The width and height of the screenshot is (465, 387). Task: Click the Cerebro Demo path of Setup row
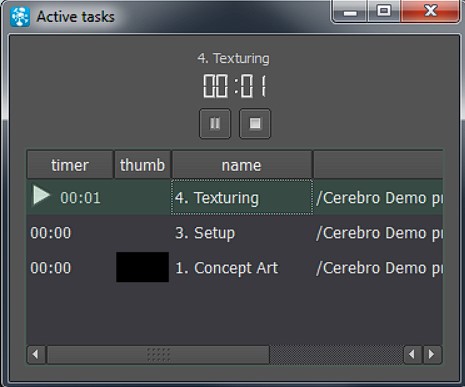[x=379, y=233]
